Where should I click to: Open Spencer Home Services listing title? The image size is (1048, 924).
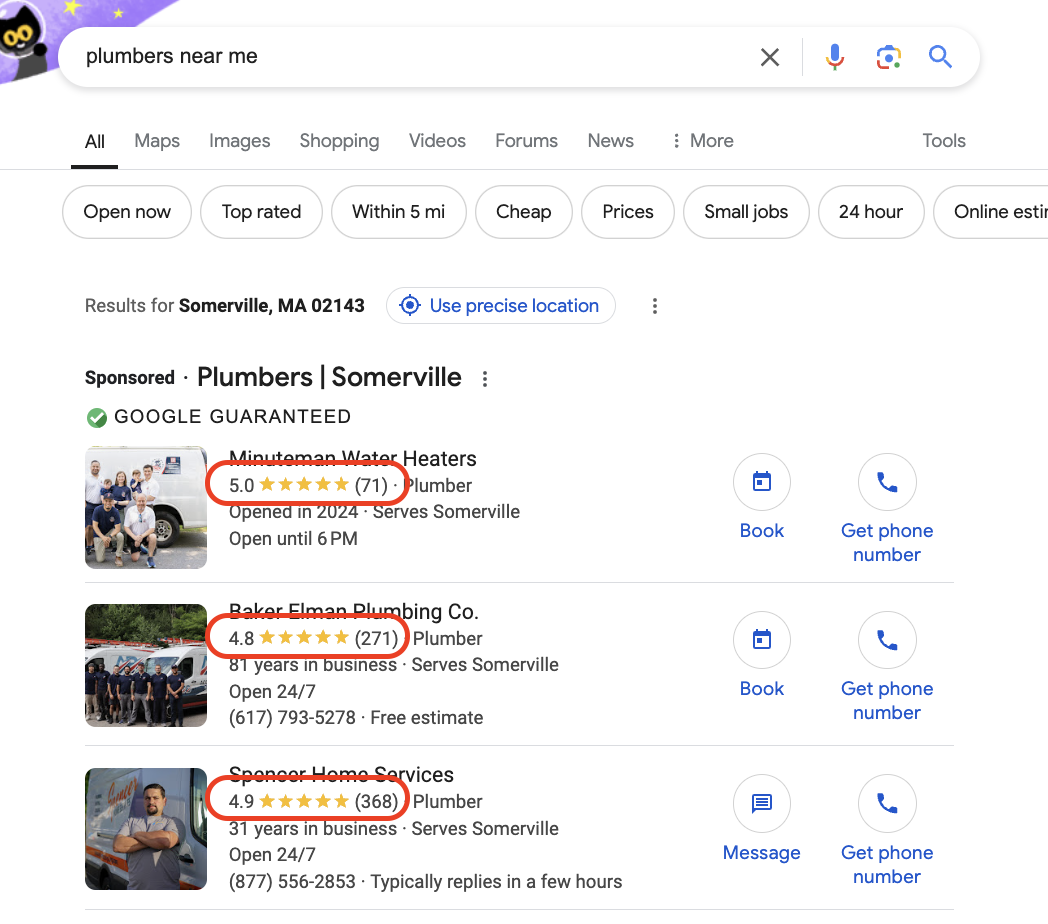(x=341, y=774)
